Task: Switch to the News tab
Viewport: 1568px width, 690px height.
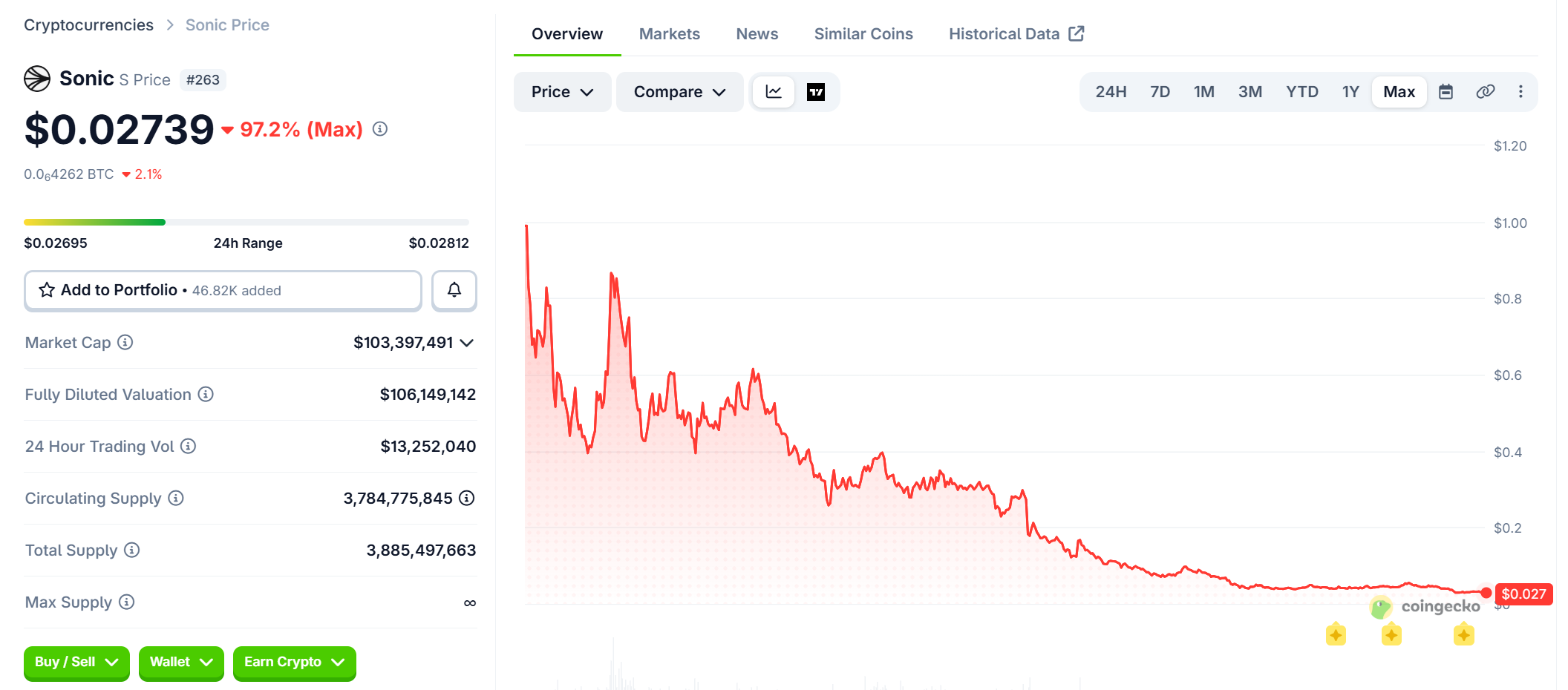Action: (x=757, y=34)
